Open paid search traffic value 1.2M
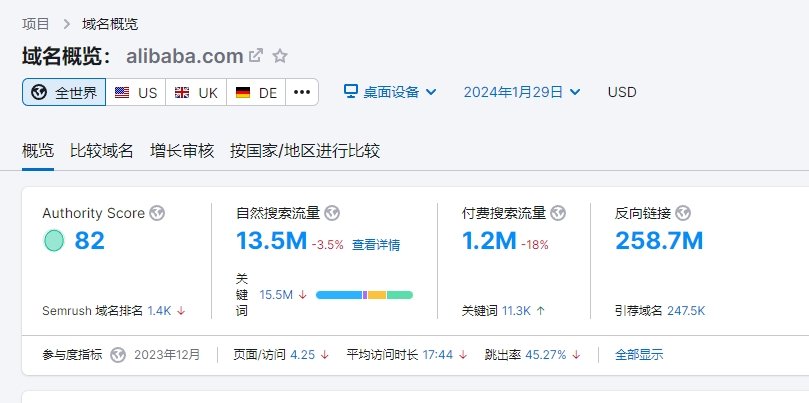This screenshot has height=403, width=809. coord(489,240)
